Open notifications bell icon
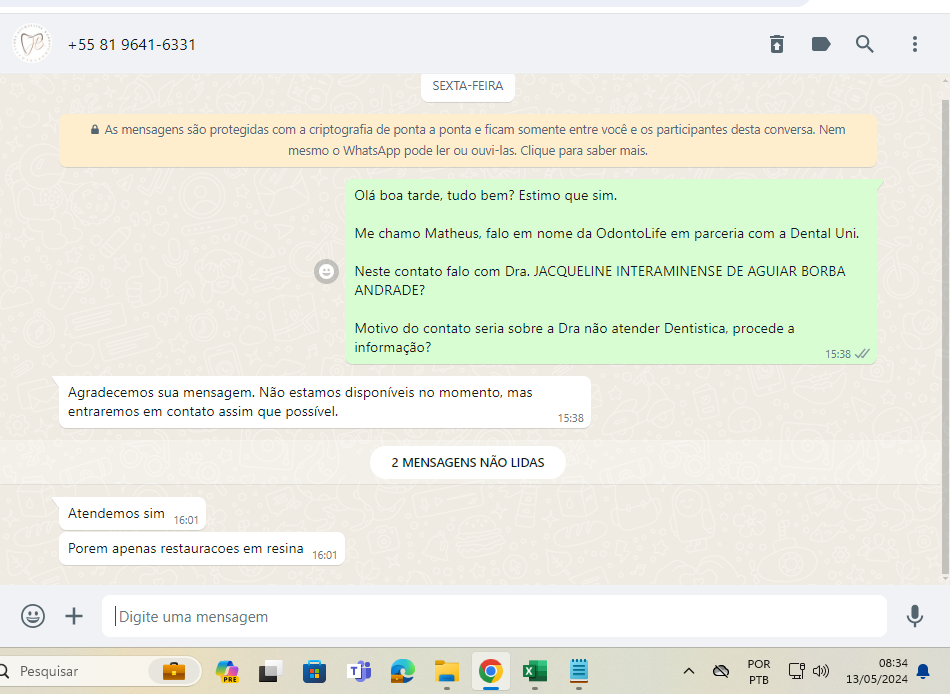Screen dimensions: 950x694 [923, 671]
